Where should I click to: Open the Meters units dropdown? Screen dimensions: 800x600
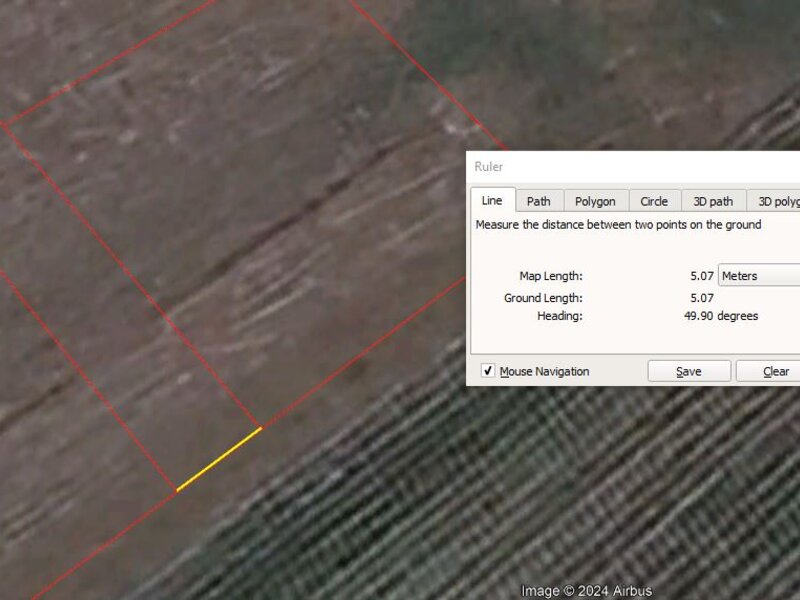[759, 276]
